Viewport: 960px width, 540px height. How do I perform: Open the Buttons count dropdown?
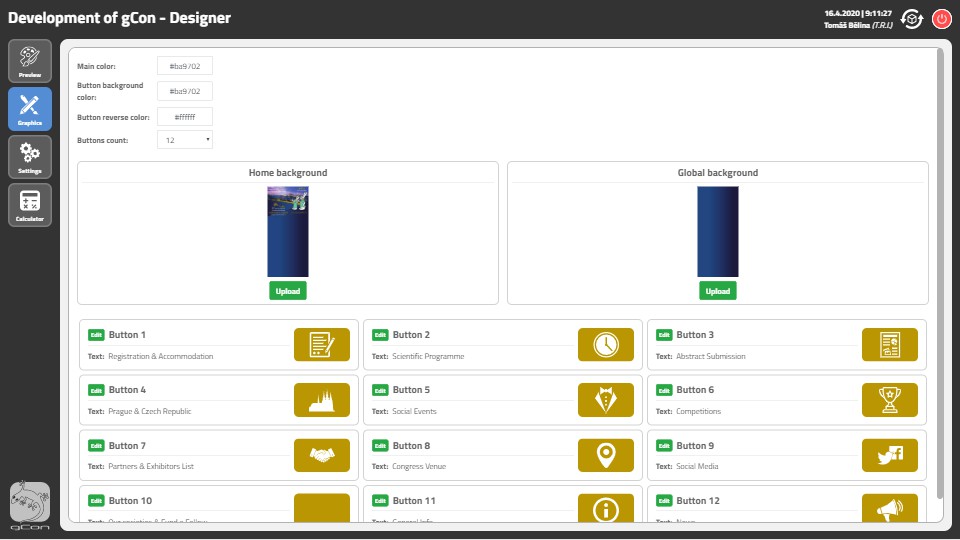click(x=185, y=140)
